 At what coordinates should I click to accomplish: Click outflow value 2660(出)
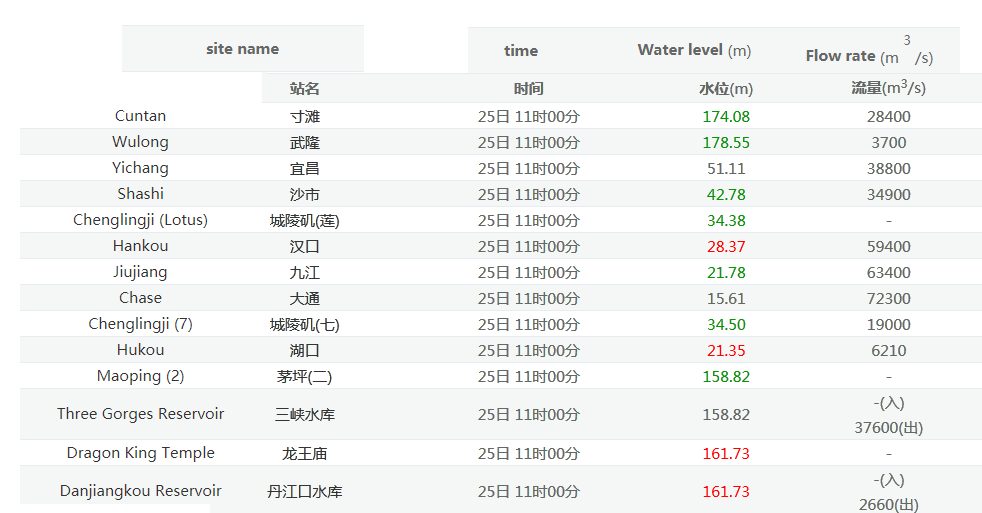click(x=889, y=505)
